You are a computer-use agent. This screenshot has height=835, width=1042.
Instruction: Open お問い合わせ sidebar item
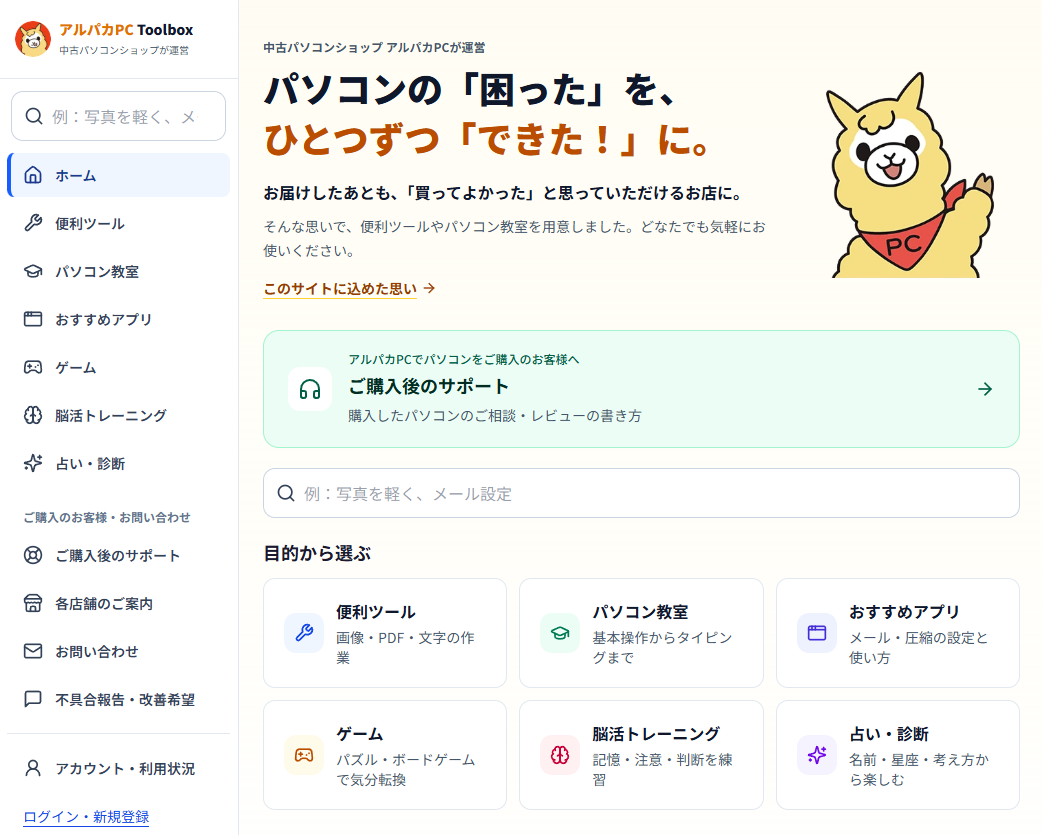118,651
